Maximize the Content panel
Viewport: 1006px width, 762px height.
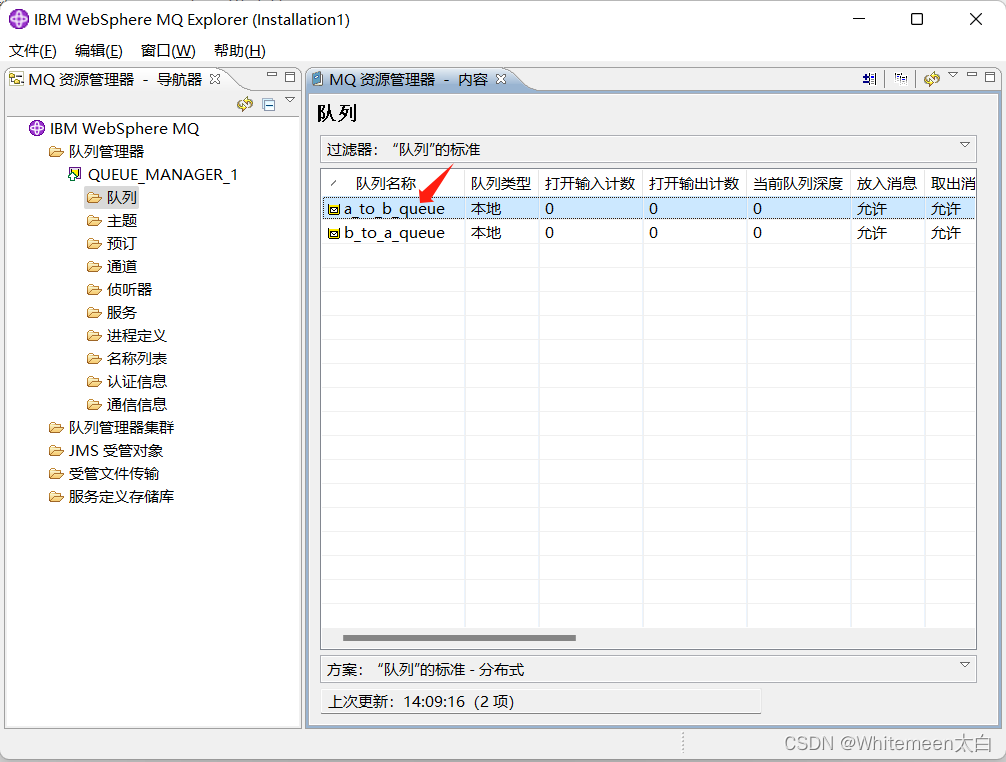(990, 77)
